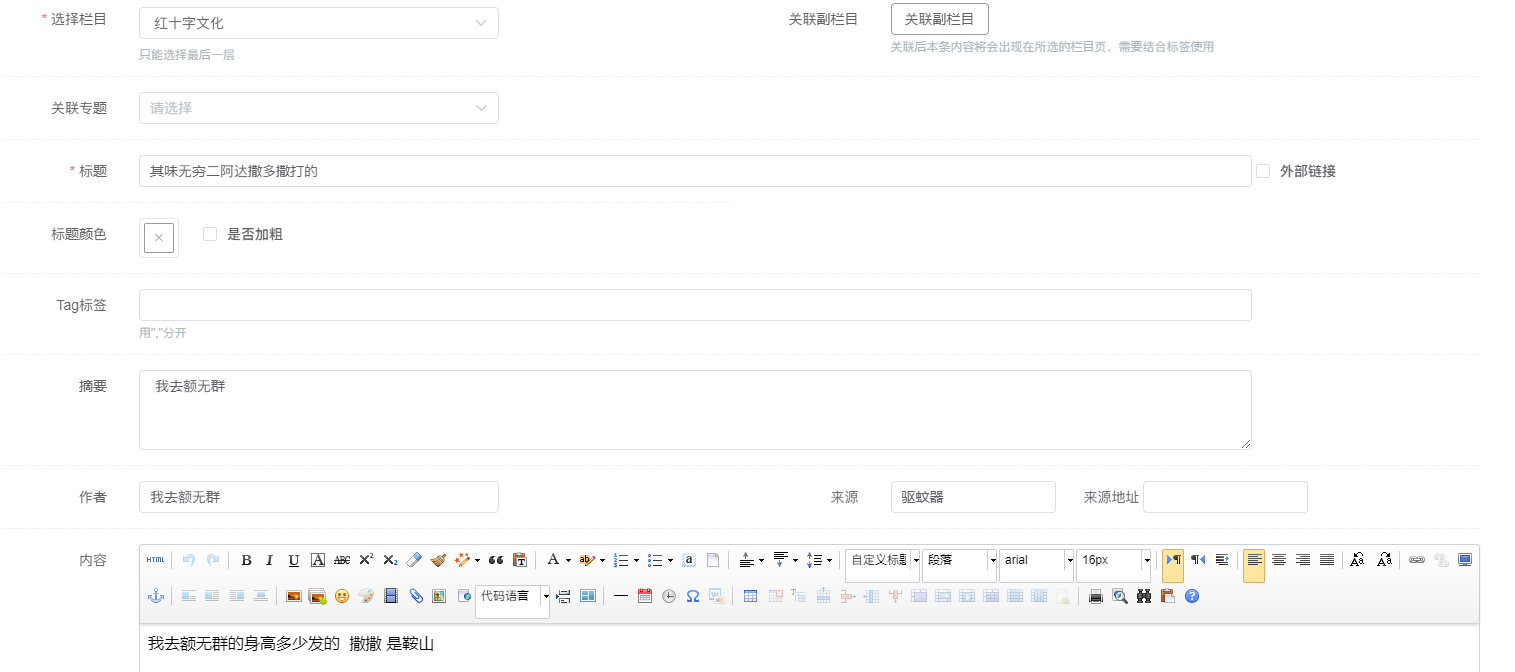Open arial font family dropdown

coord(1036,565)
